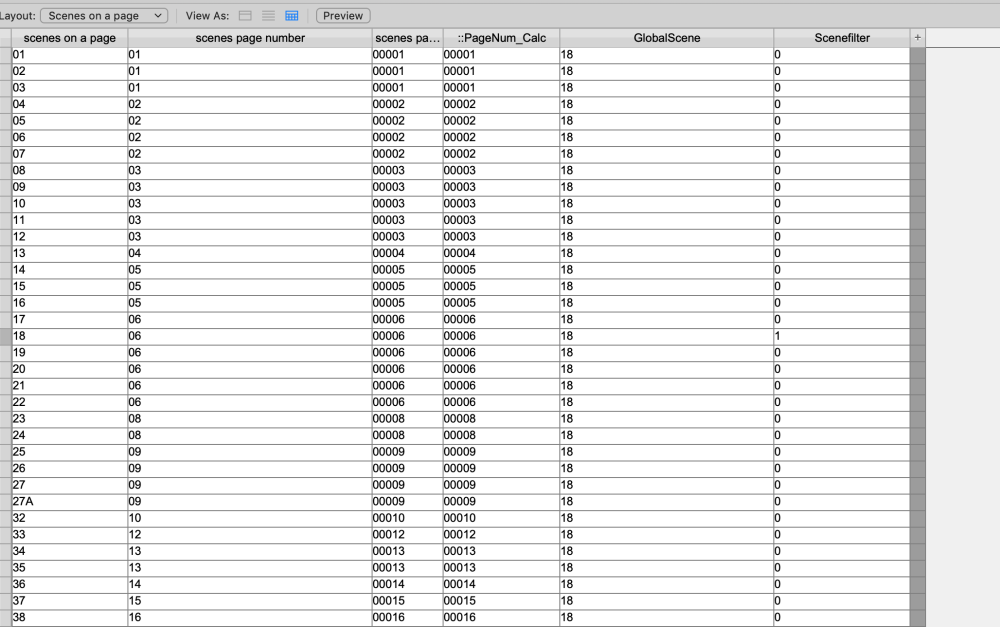Click the GlobalScene column header

[665, 38]
